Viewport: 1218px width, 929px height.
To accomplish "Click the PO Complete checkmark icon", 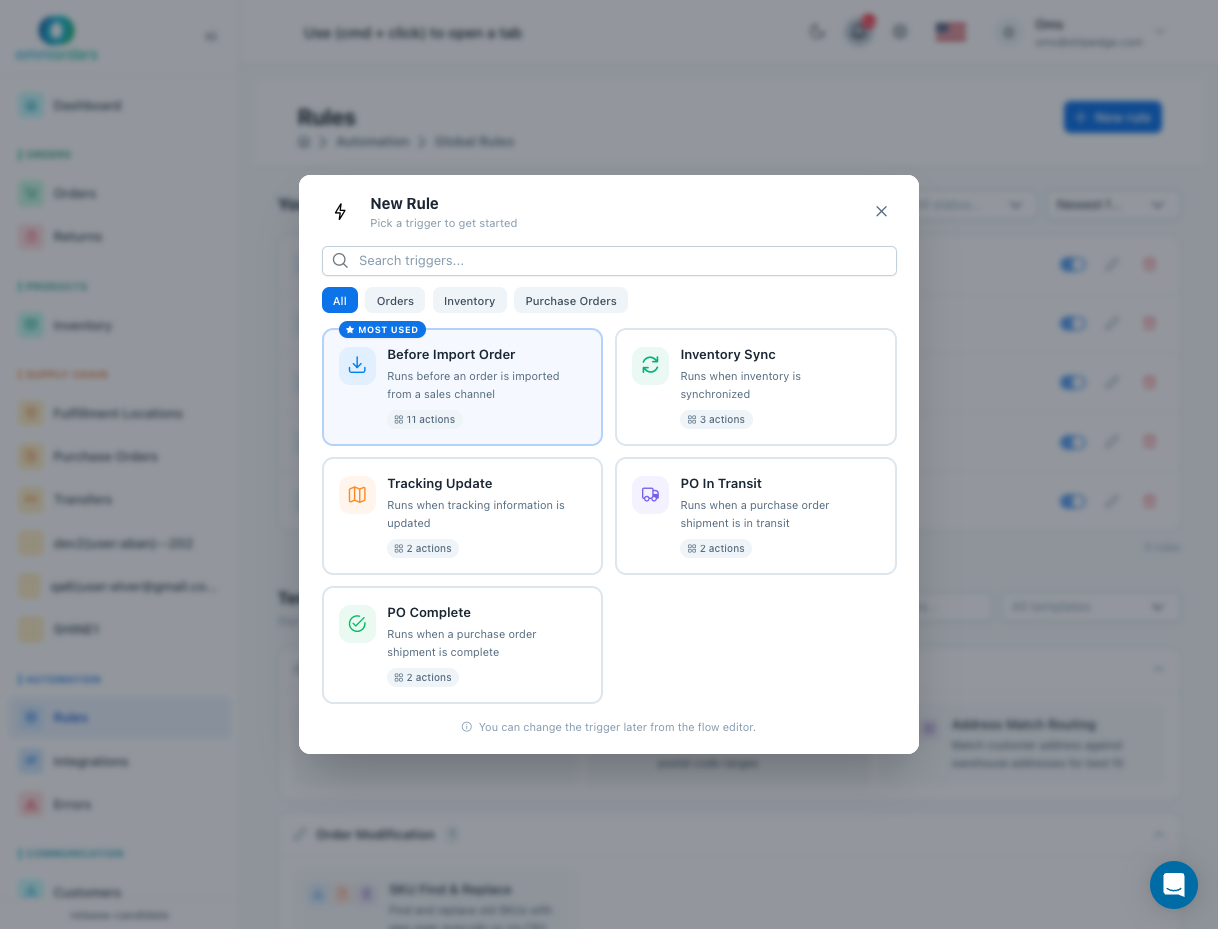I will (357, 624).
